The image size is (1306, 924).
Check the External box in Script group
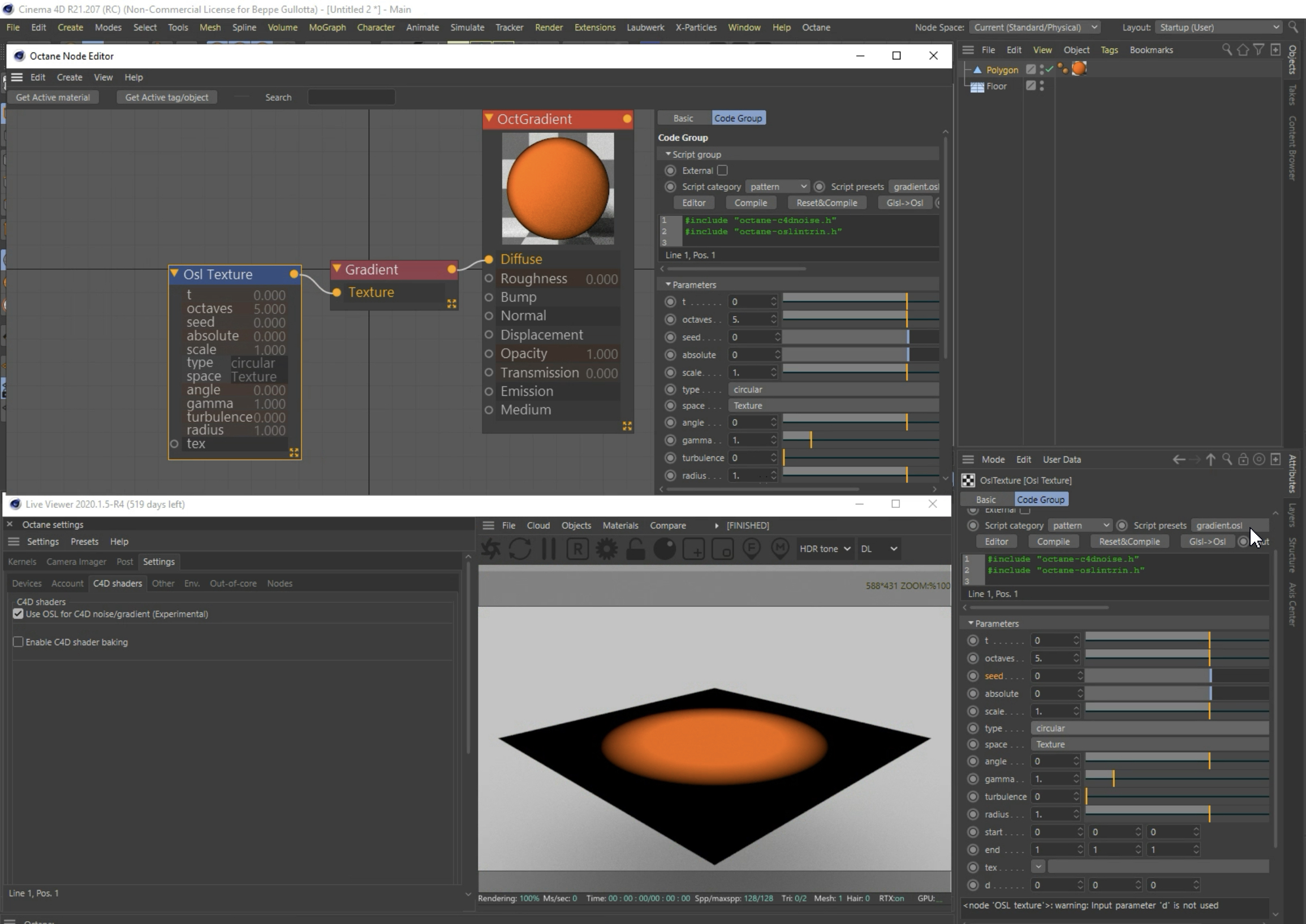722,171
